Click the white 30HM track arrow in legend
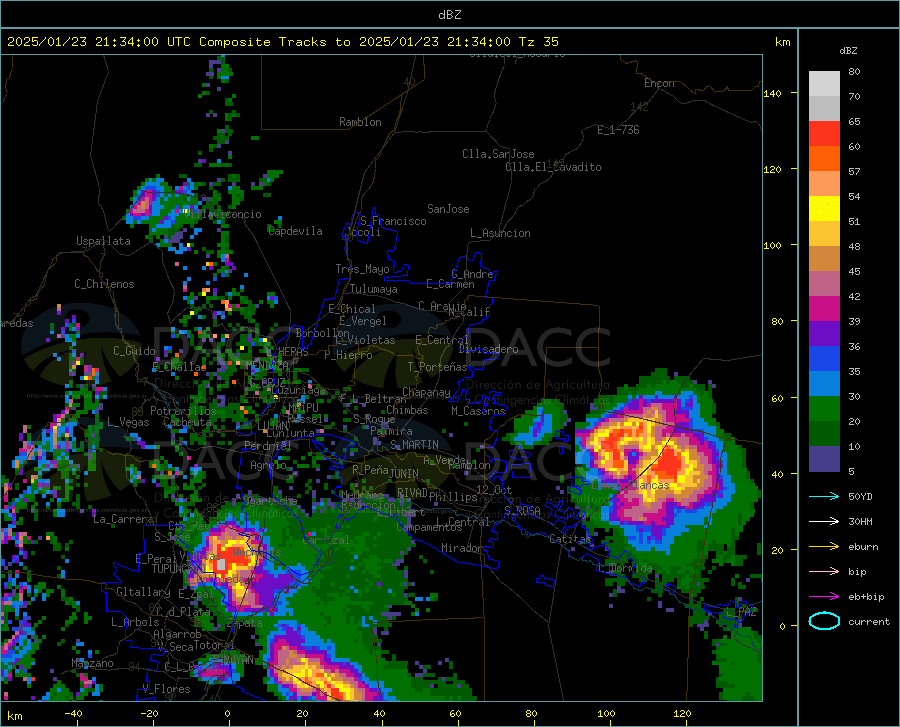This screenshot has width=900, height=727. tap(824, 522)
